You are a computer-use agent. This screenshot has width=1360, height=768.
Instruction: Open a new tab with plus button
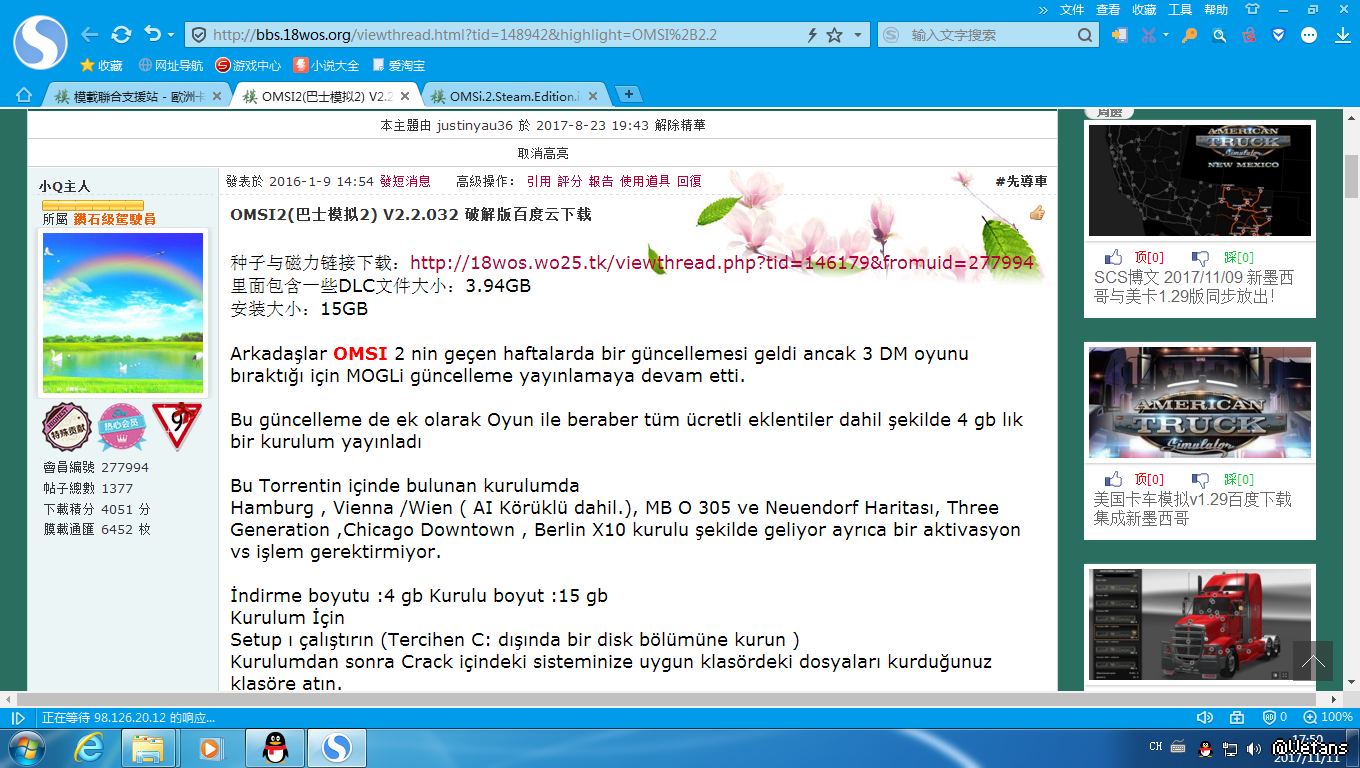coord(628,94)
